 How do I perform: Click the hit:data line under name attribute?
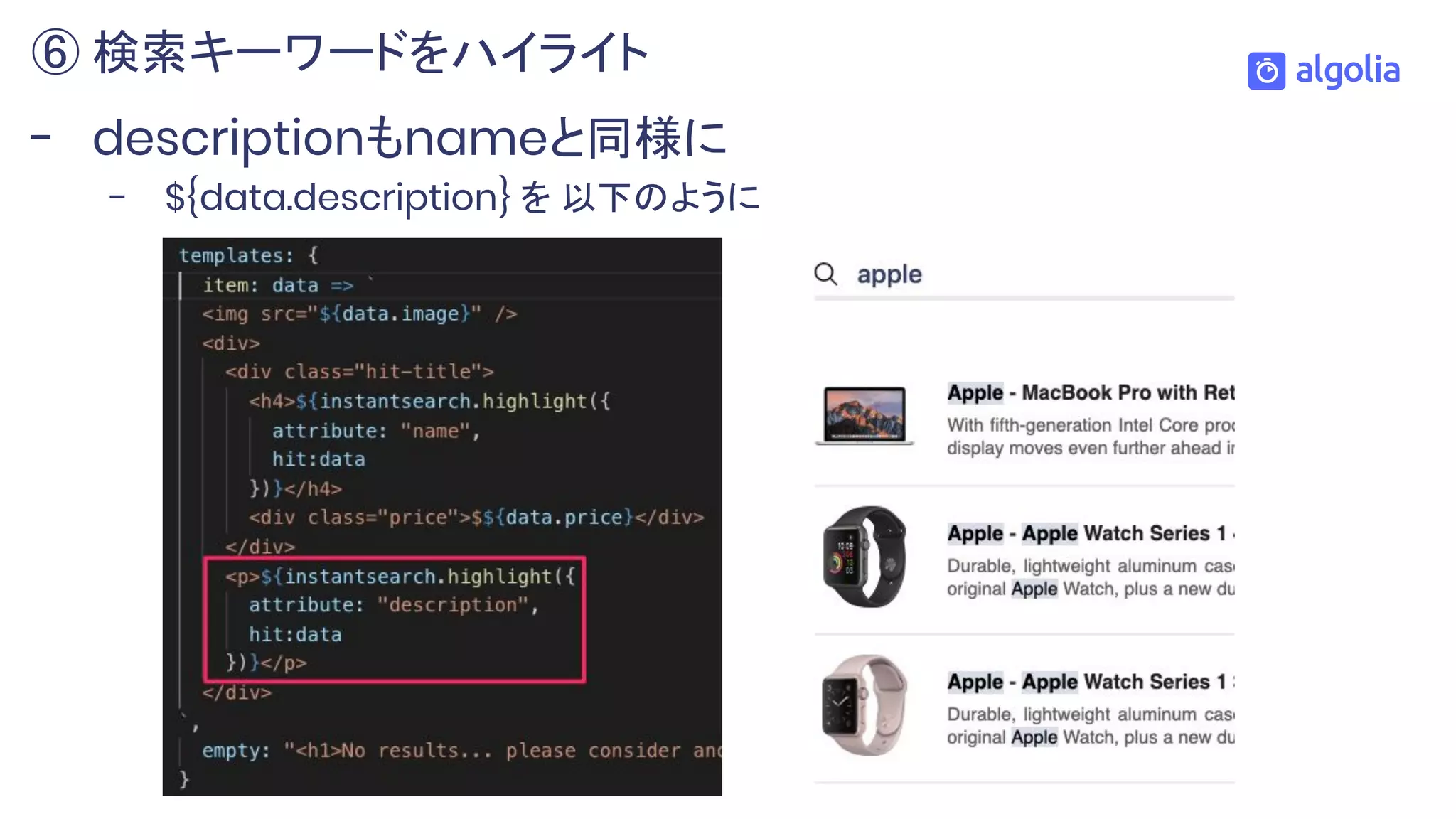[318, 459]
